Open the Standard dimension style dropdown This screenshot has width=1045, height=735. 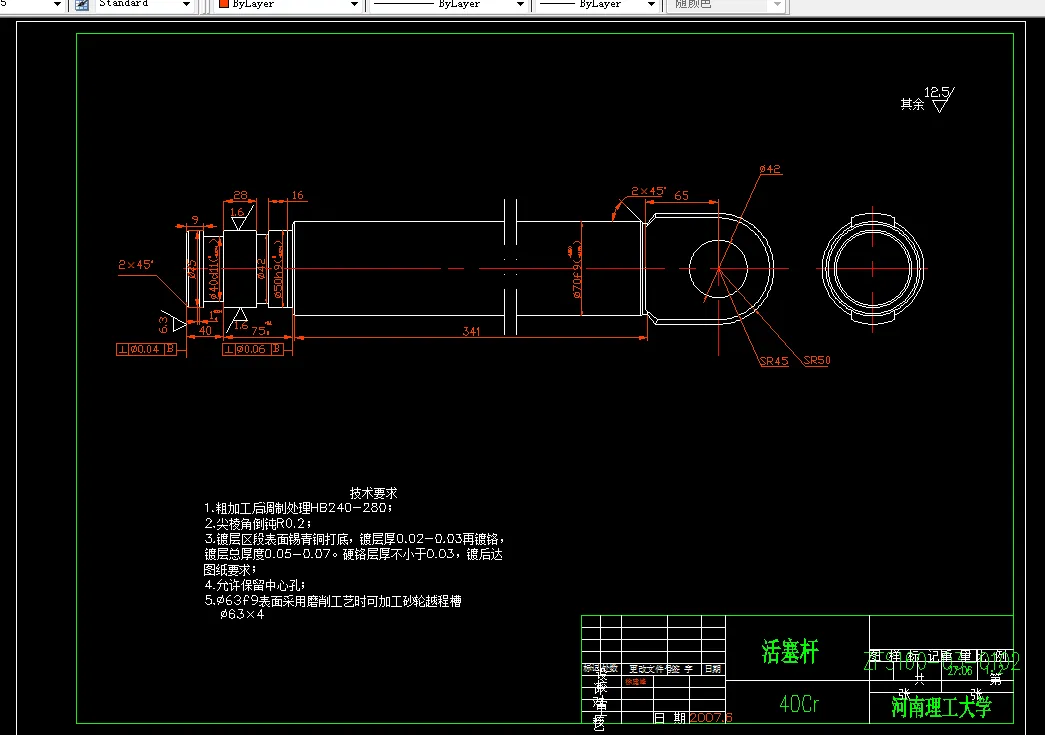(x=186, y=5)
